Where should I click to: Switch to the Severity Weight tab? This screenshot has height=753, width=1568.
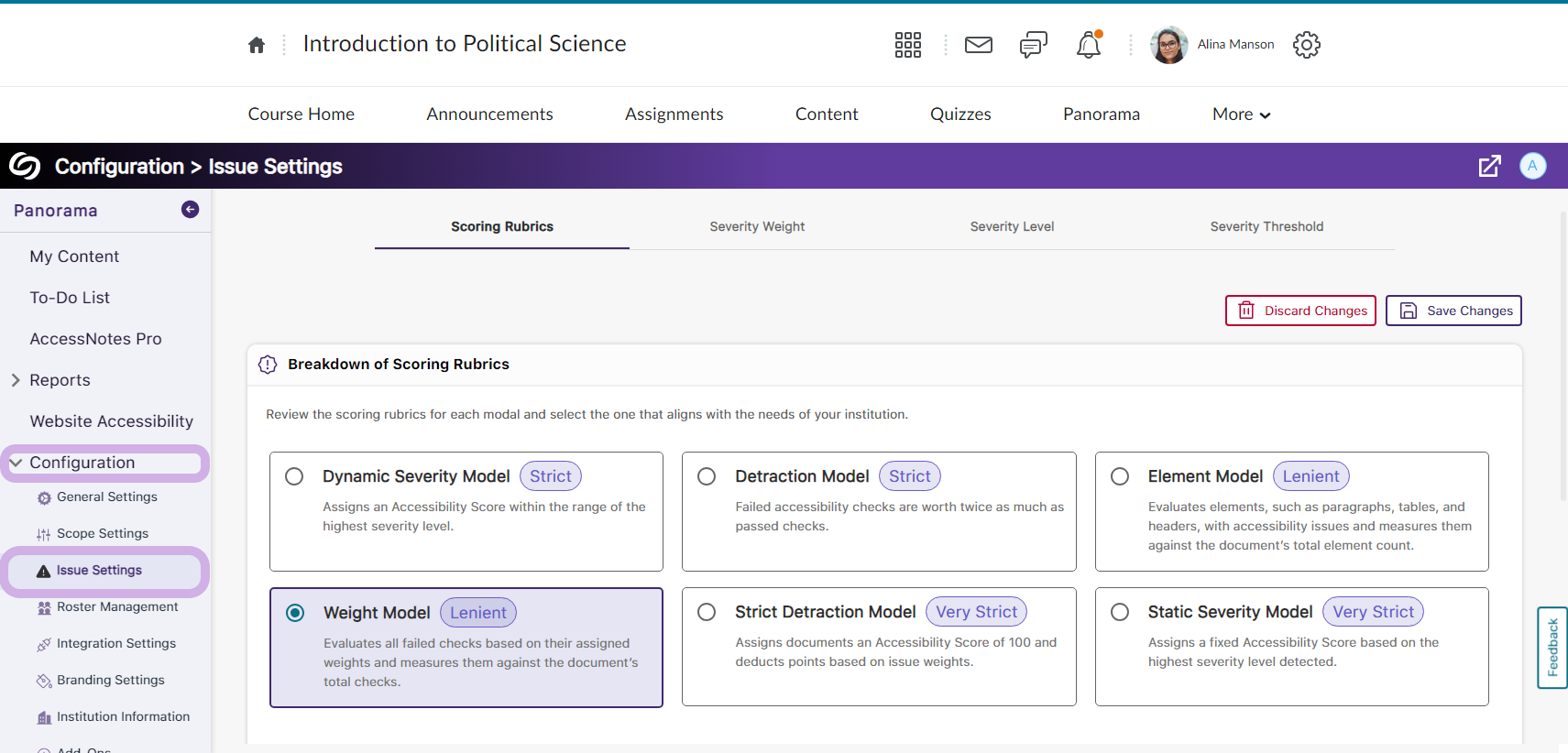point(757,226)
